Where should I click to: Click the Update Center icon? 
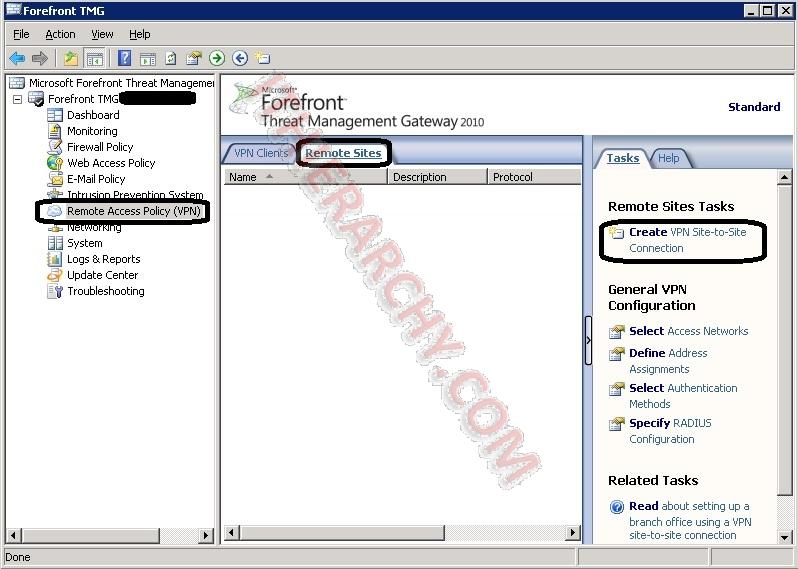54,275
